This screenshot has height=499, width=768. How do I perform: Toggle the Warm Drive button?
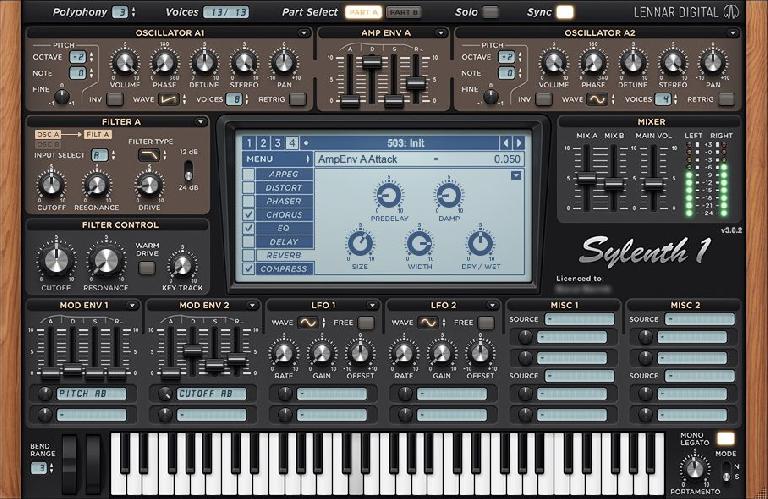(146, 268)
